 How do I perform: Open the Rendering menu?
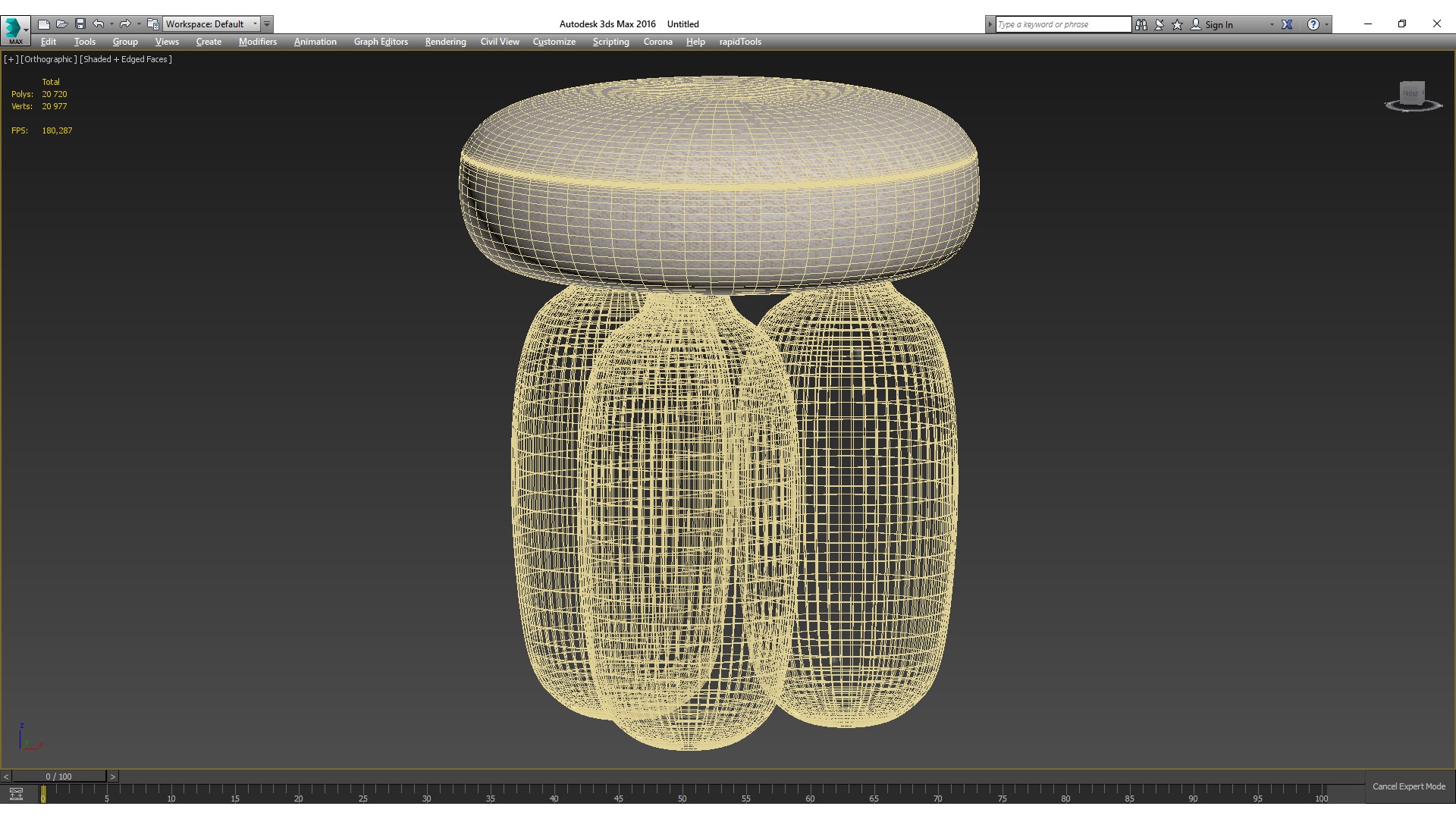(x=445, y=42)
